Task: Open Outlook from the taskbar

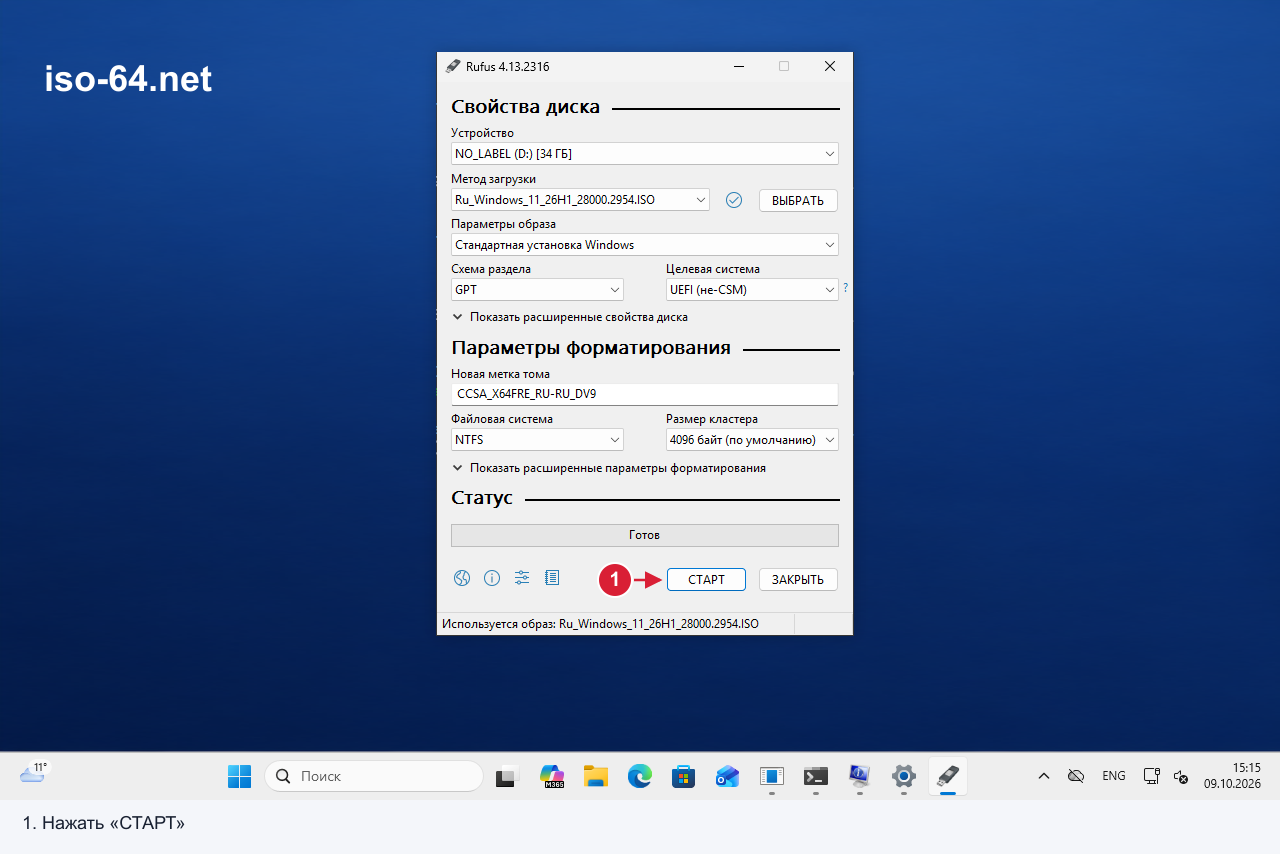Action: 728,776
